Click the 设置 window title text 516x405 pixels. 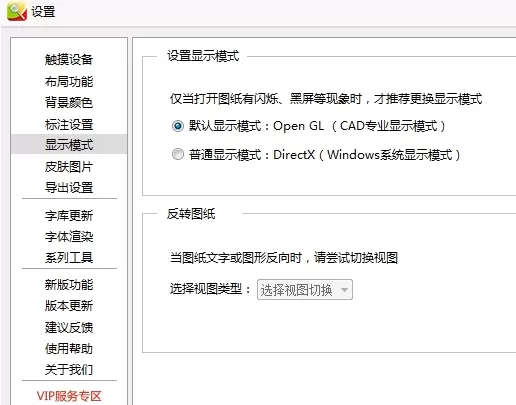coord(43,11)
